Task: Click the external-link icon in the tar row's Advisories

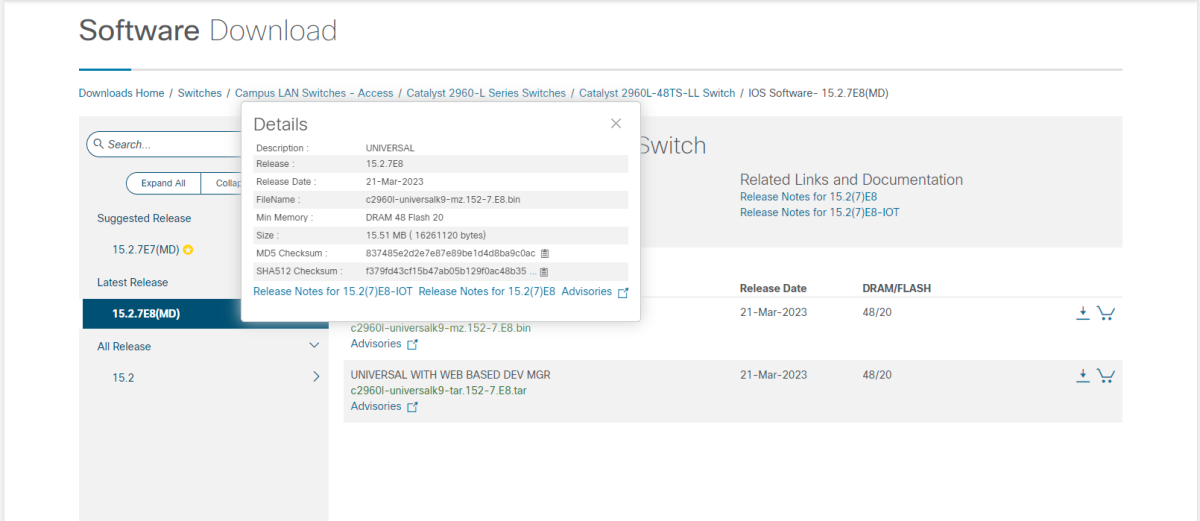Action: click(412, 407)
